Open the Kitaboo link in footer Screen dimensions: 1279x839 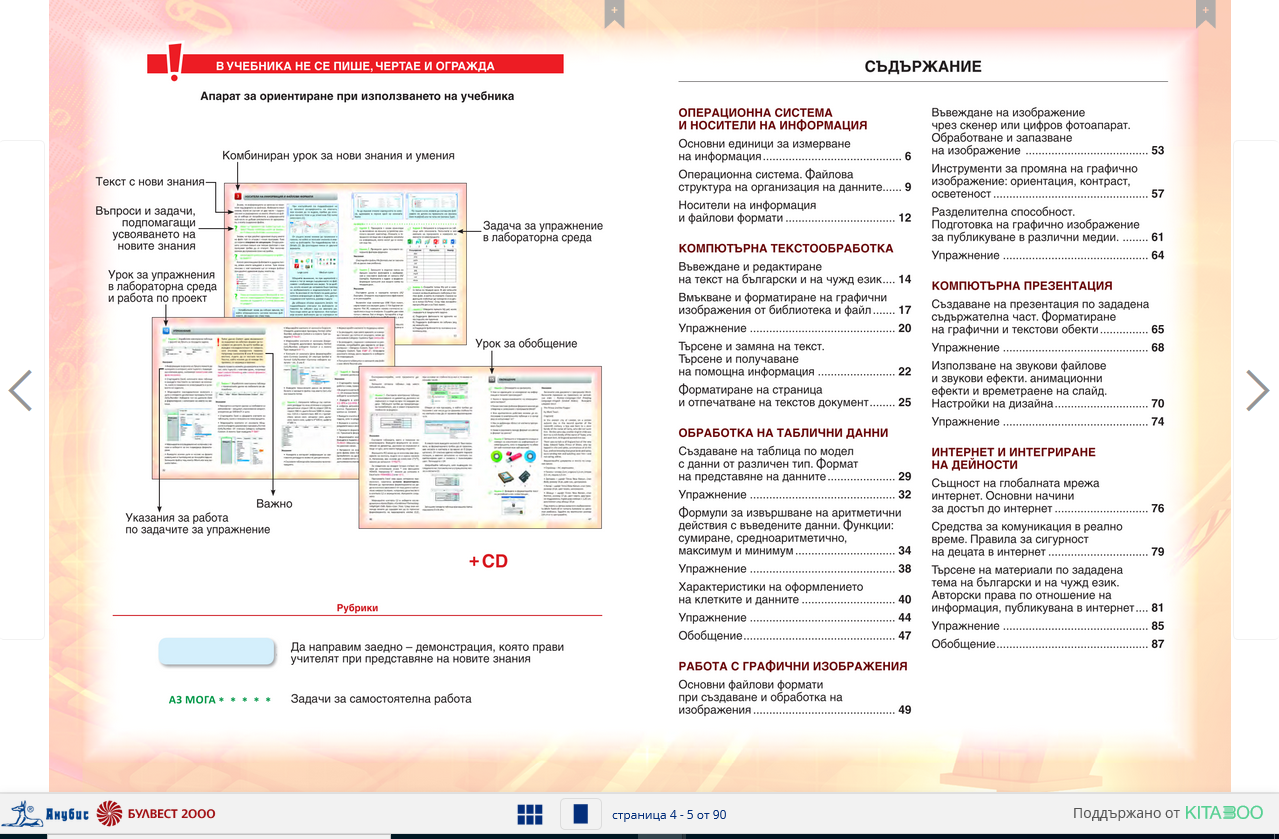point(1223,813)
